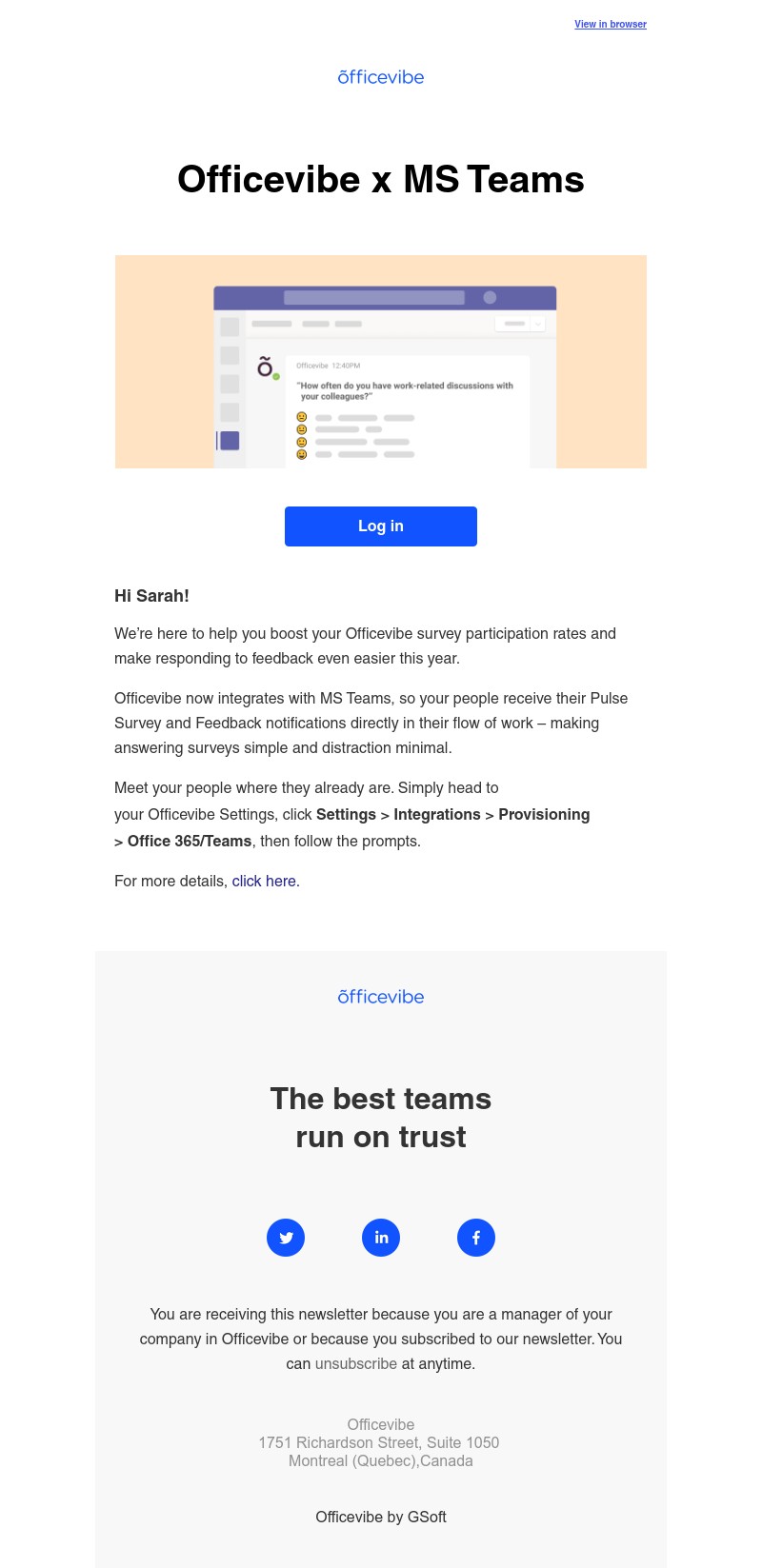Click the Officevibe logo in the gray footer
This screenshot has height=1568, width=762.
point(381,997)
